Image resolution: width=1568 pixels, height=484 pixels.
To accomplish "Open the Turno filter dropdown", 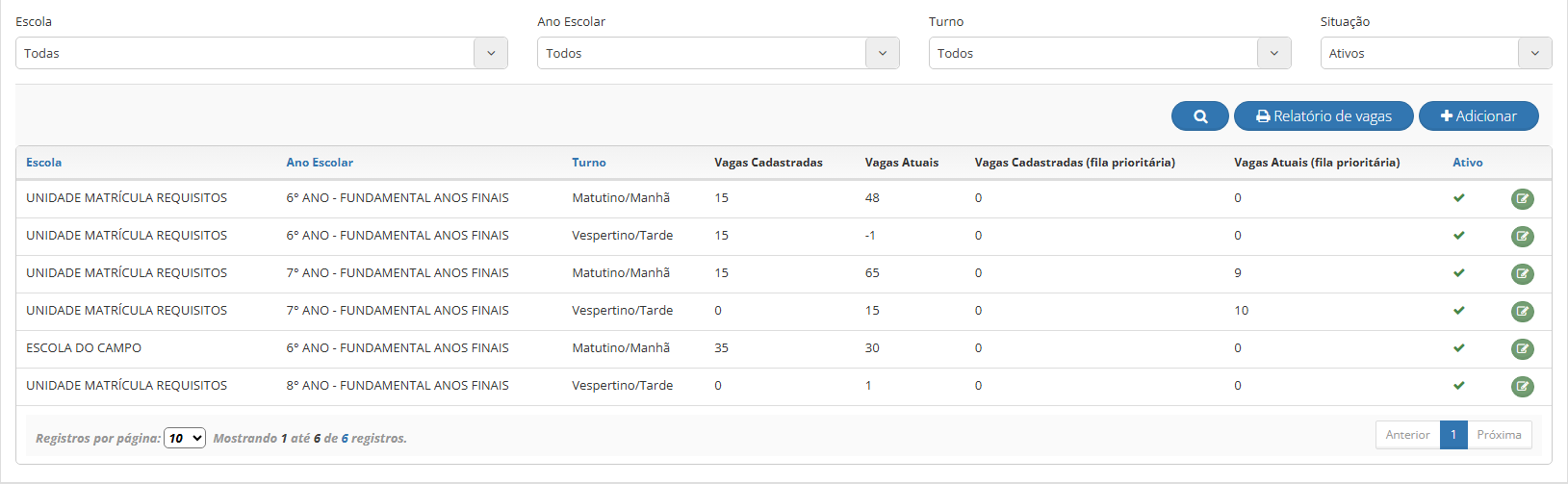I will 1109,53.
